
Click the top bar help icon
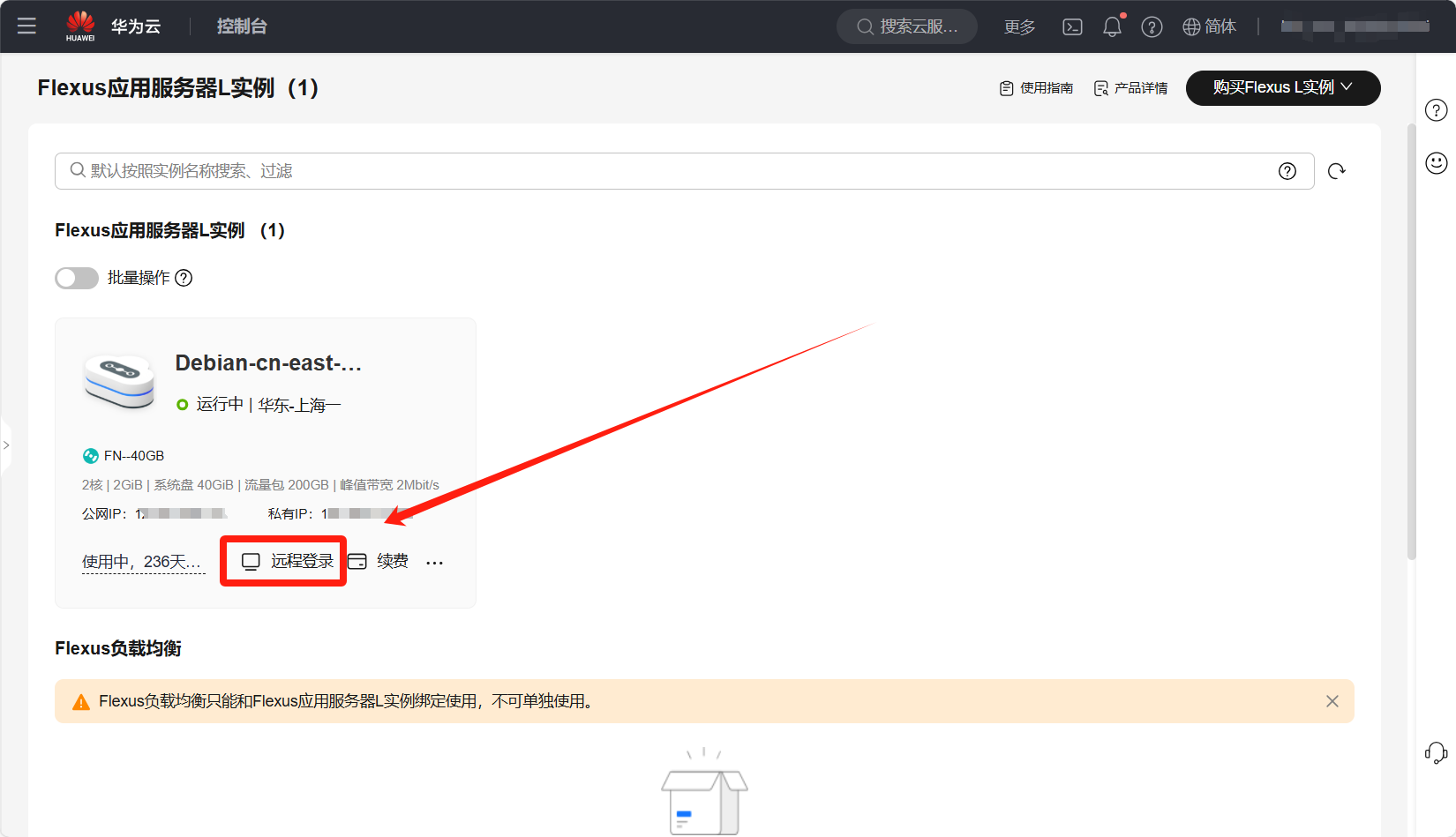click(1152, 27)
